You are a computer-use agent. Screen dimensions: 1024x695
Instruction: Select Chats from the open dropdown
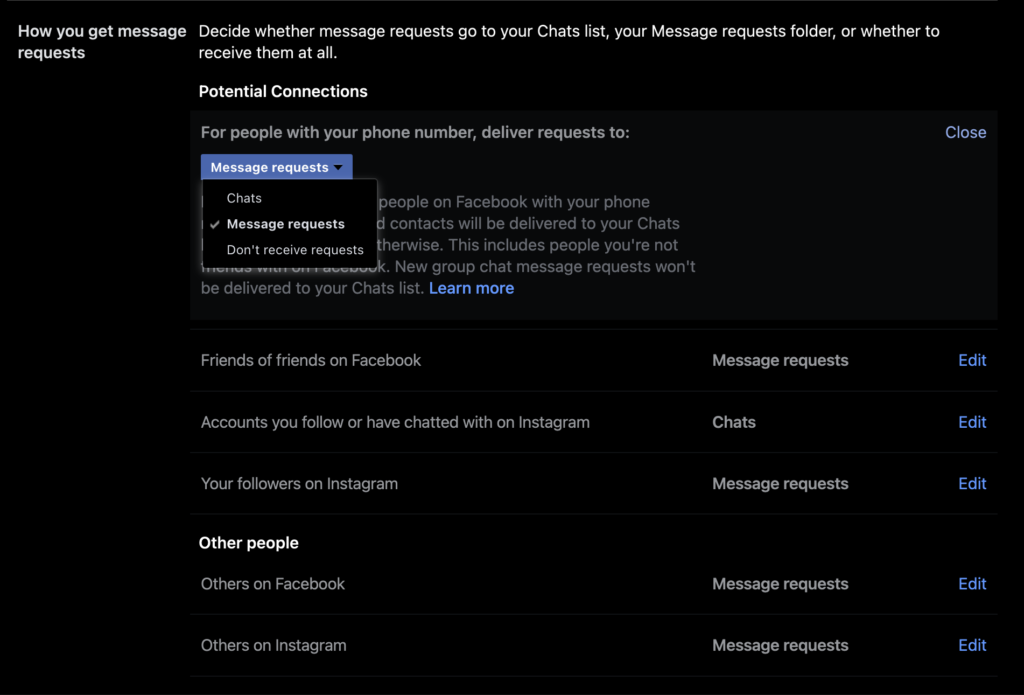244,198
